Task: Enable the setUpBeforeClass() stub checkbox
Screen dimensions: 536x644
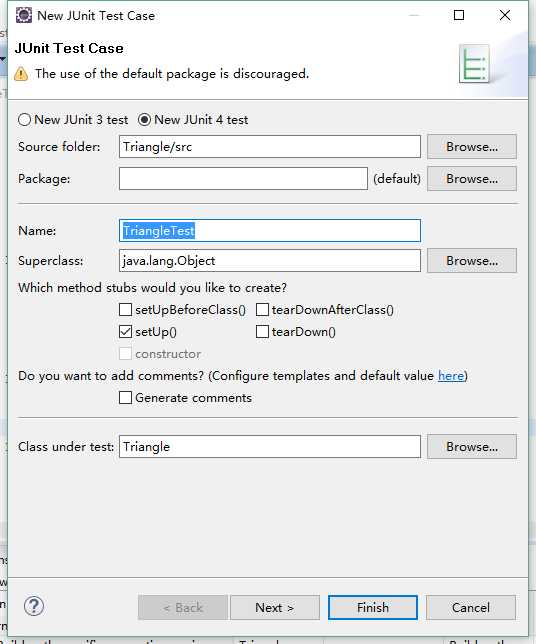Action: pos(125,309)
